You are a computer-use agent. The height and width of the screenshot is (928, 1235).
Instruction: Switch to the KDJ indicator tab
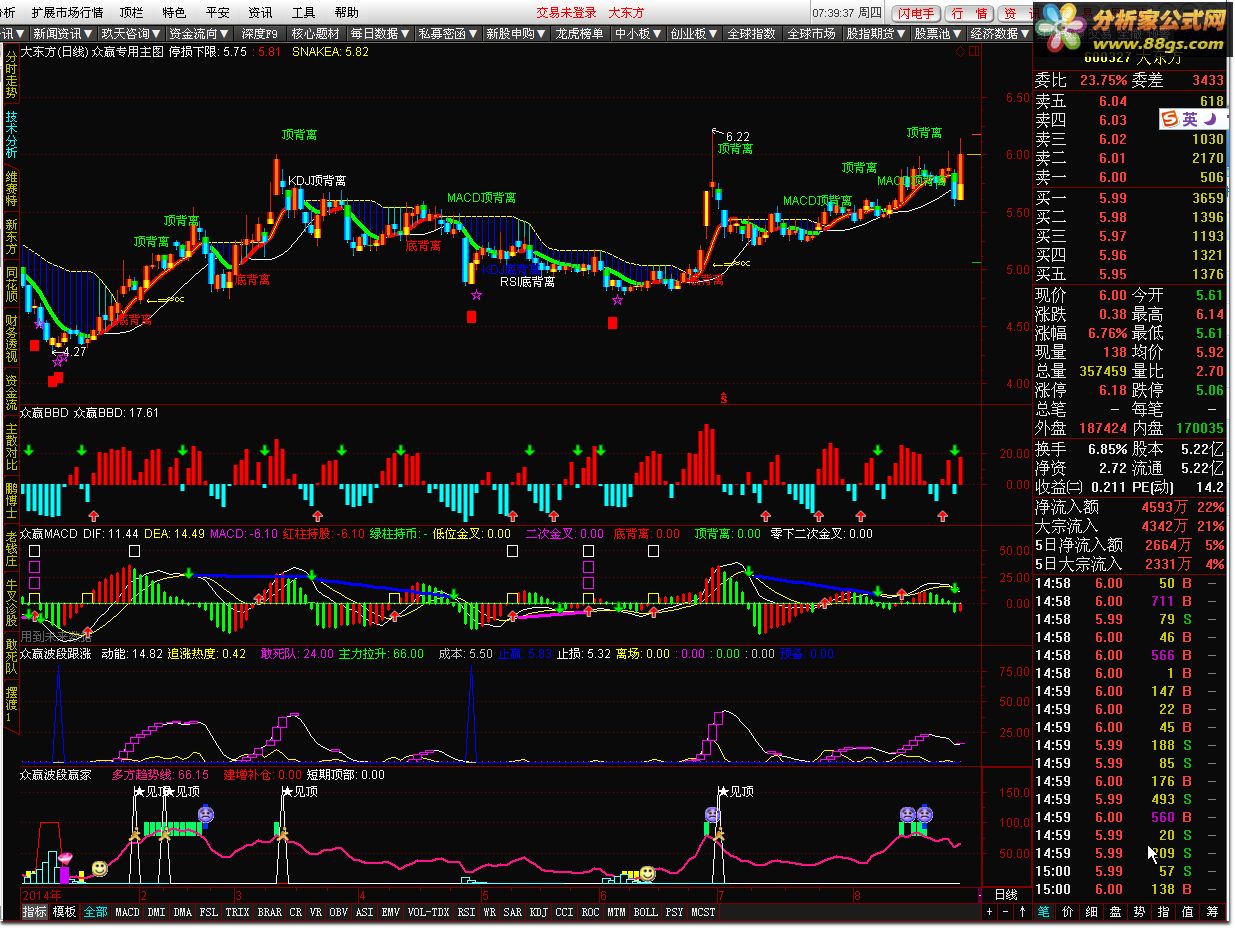tap(539, 912)
